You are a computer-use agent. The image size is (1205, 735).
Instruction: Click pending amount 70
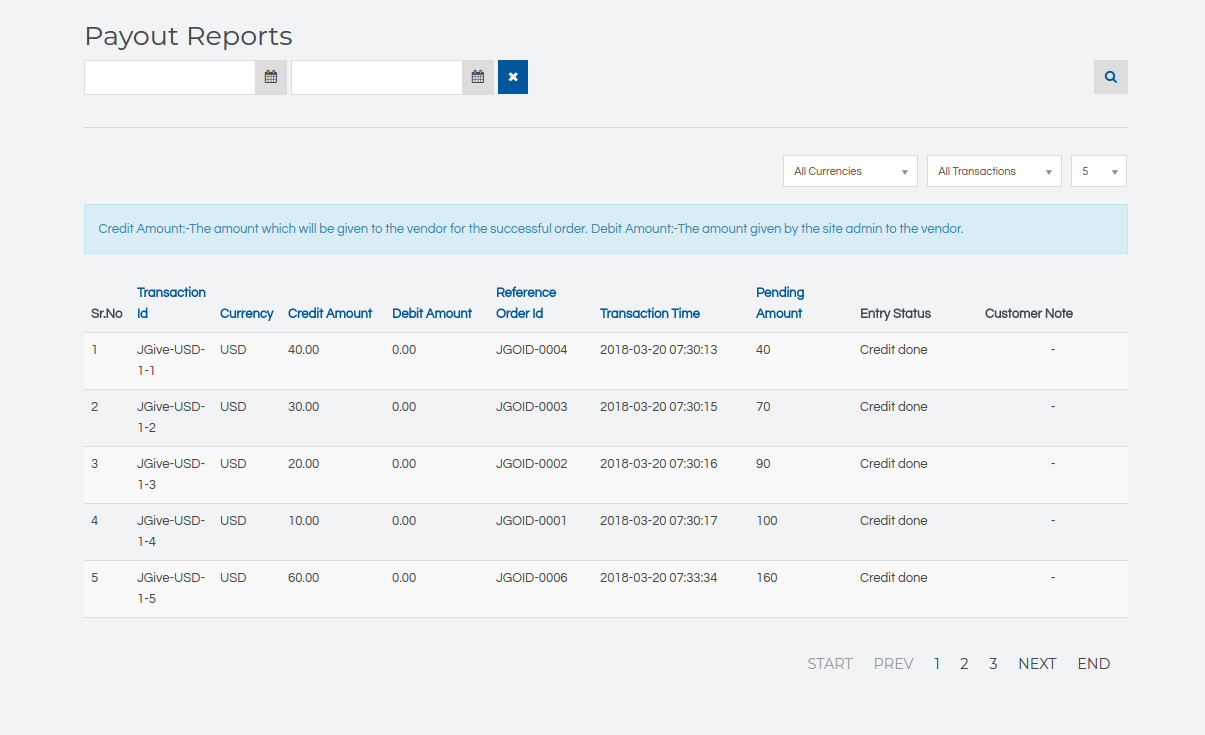click(x=764, y=407)
